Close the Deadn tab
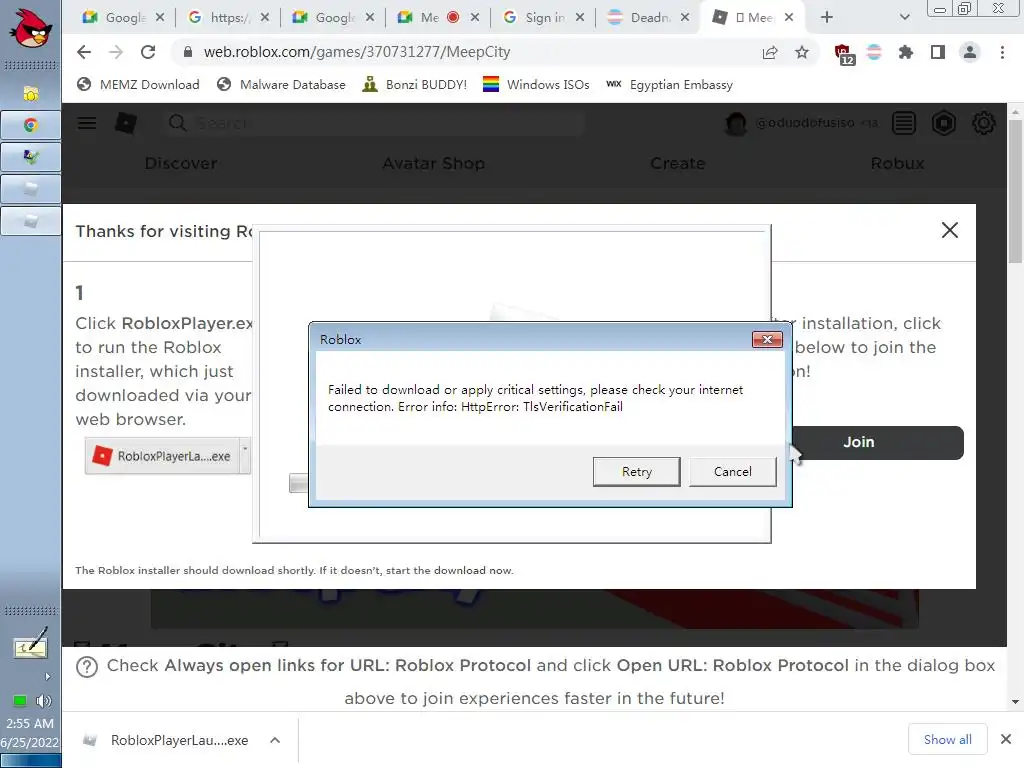 (x=684, y=18)
